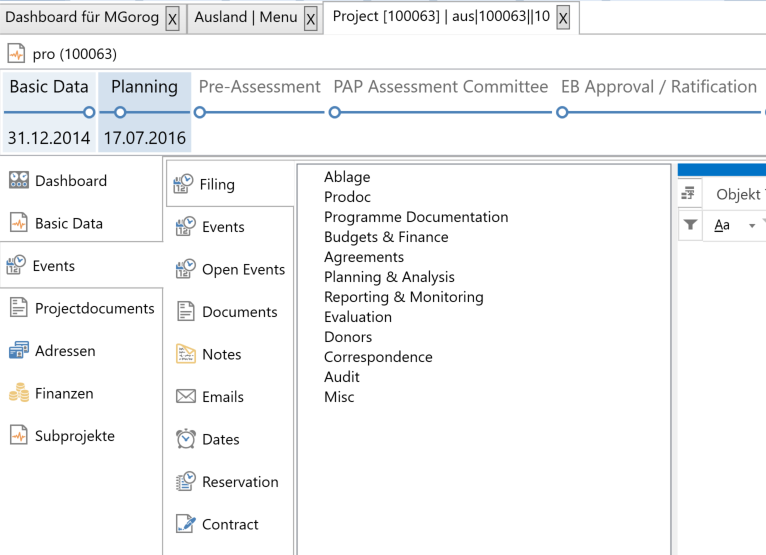This screenshot has width=766, height=555.
Task: Select the Pre-Assessment workflow stage
Action: tap(260, 87)
